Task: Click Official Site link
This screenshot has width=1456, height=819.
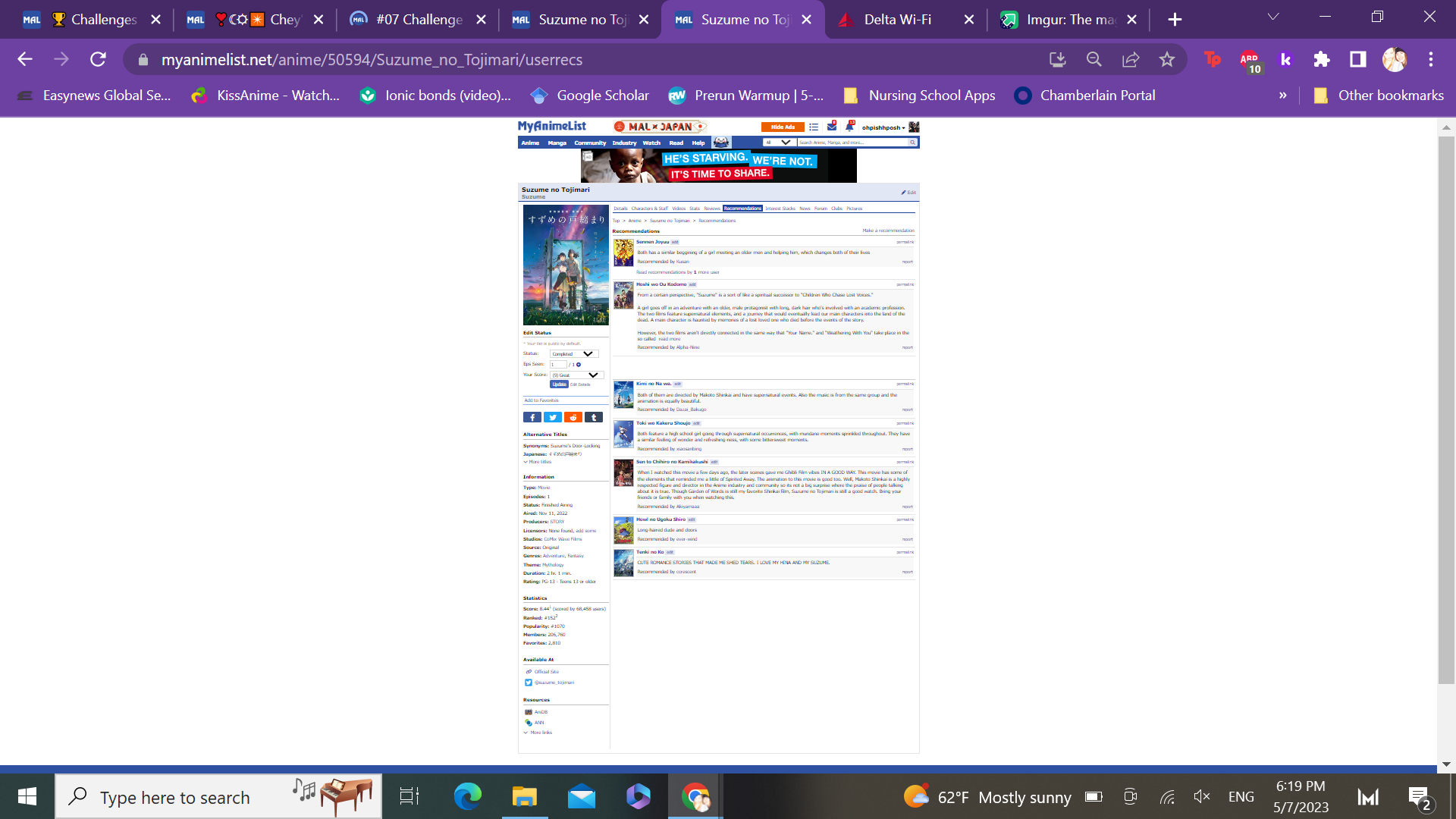Action: tap(547, 672)
